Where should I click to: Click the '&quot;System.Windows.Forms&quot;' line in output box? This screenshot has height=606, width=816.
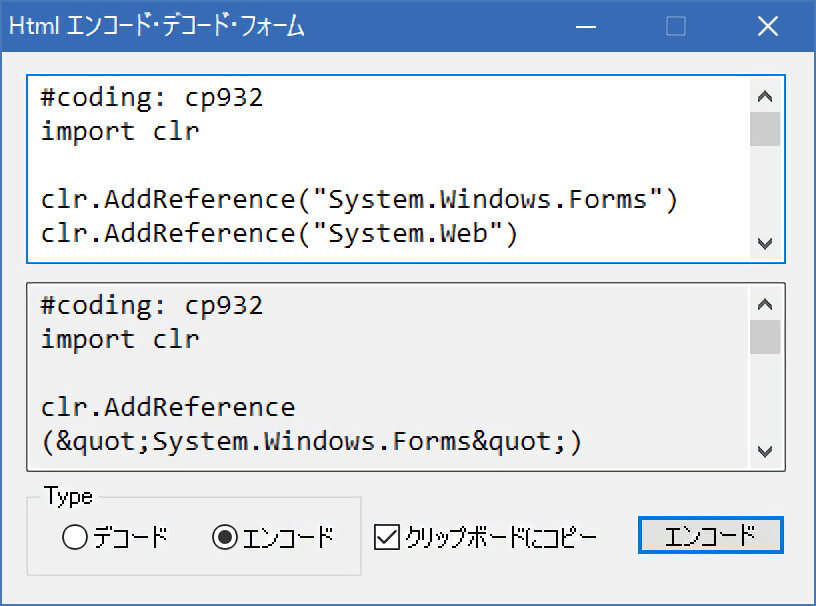coord(311,441)
